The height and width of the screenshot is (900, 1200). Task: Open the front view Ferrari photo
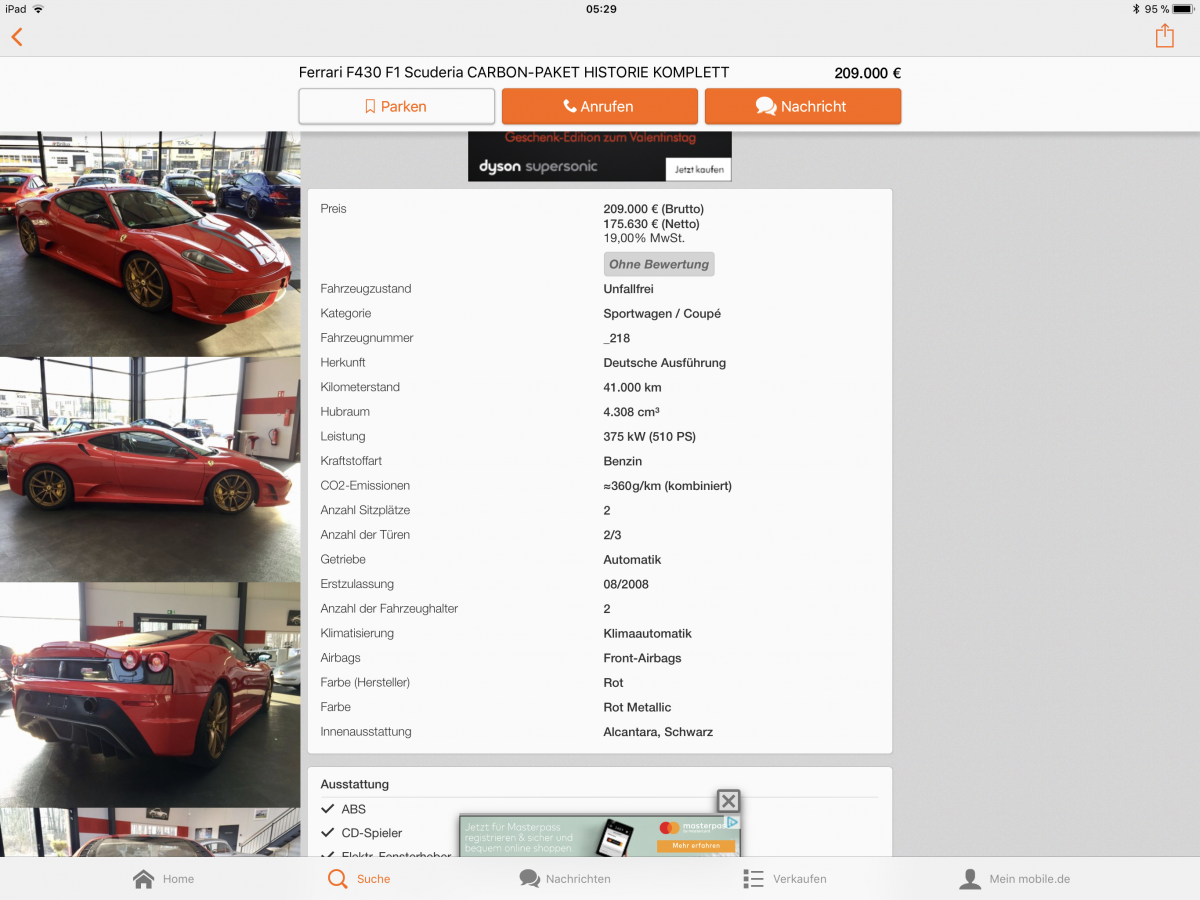pos(150,243)
